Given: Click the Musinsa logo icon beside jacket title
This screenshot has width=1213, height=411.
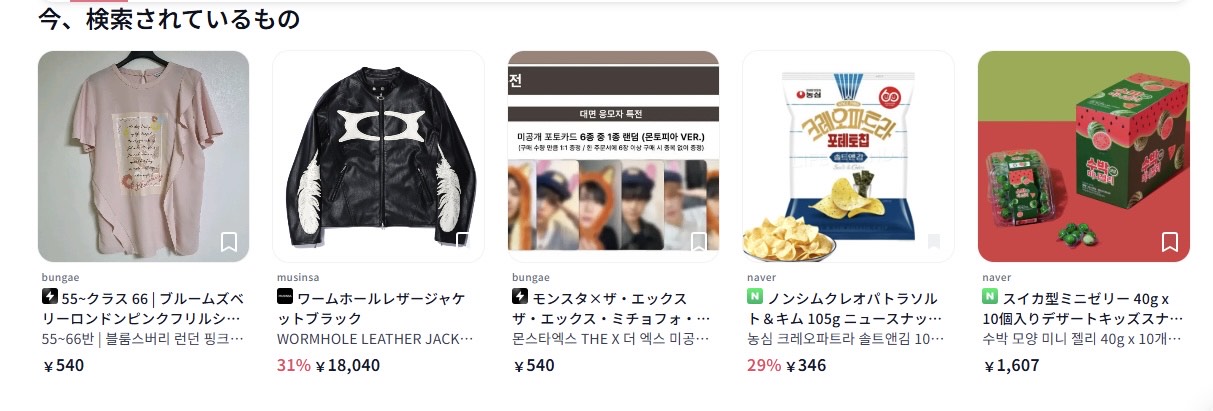Looking at the screenshot, I should (x=285, y=297).
